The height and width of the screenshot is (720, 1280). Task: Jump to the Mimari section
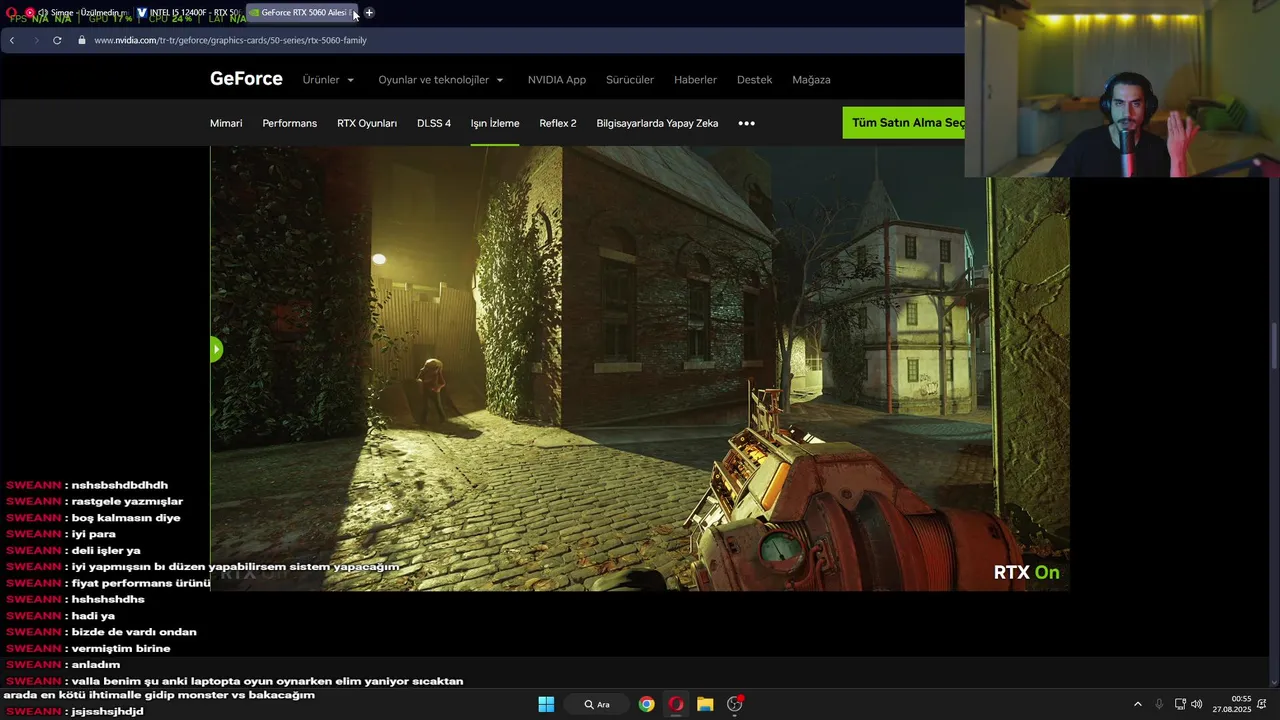coord(226,123)
